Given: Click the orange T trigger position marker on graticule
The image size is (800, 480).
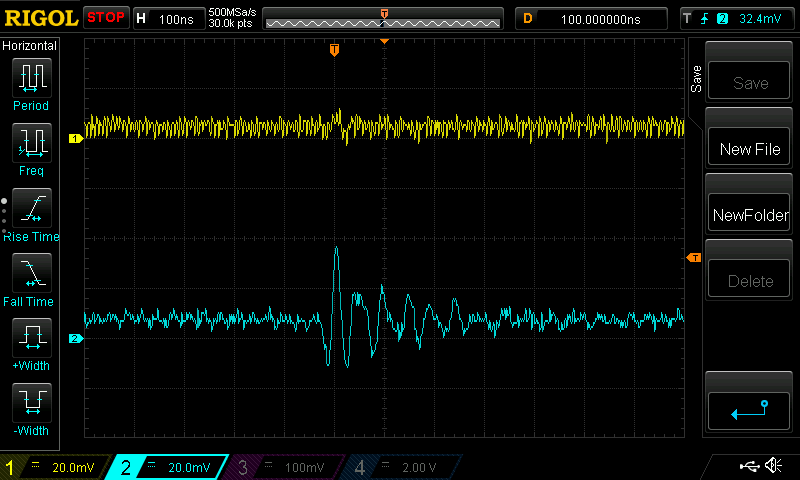Looking at the screenshot, I should coord(334,49).
